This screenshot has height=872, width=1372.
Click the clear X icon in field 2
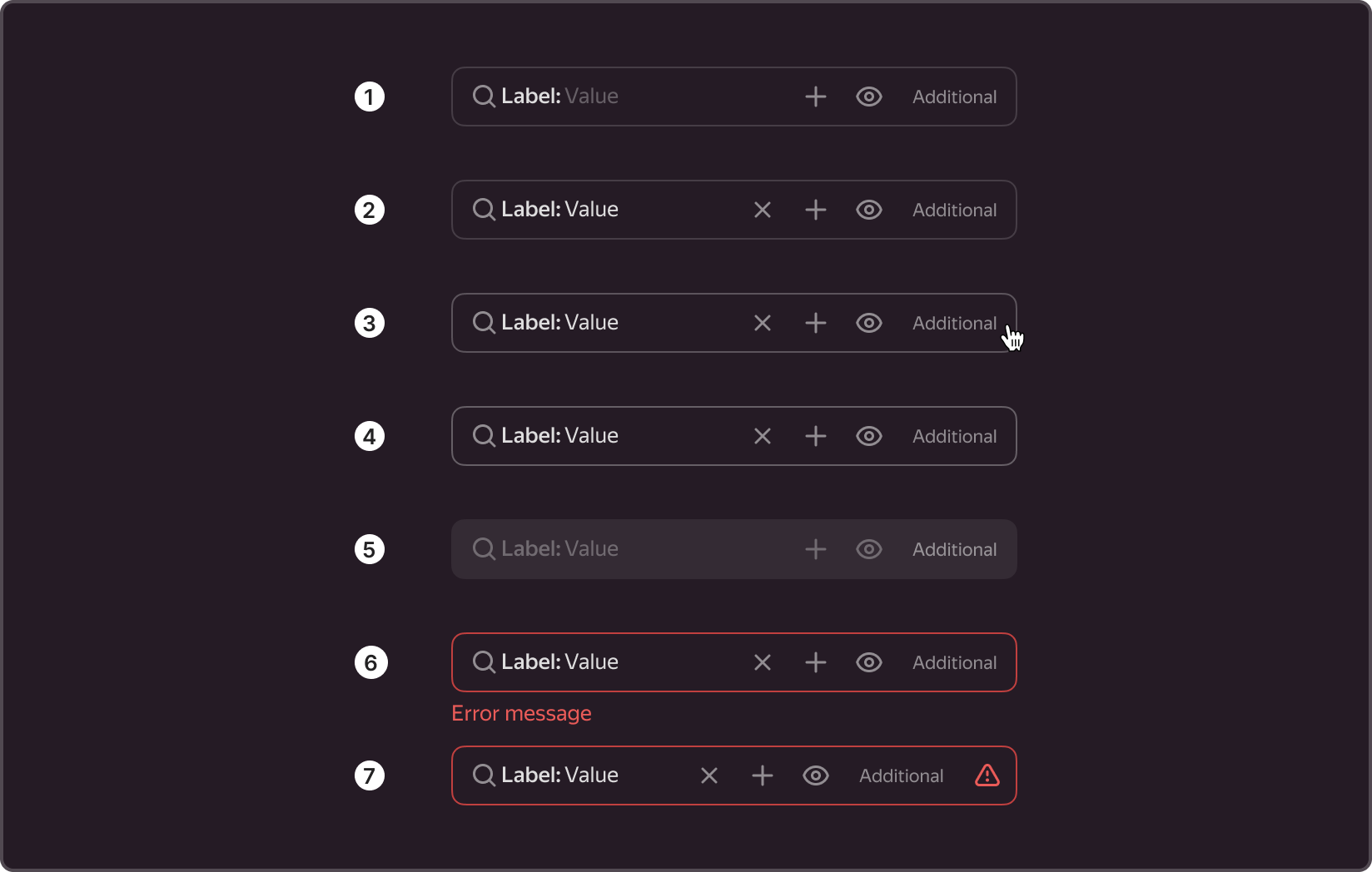[763, 210]
